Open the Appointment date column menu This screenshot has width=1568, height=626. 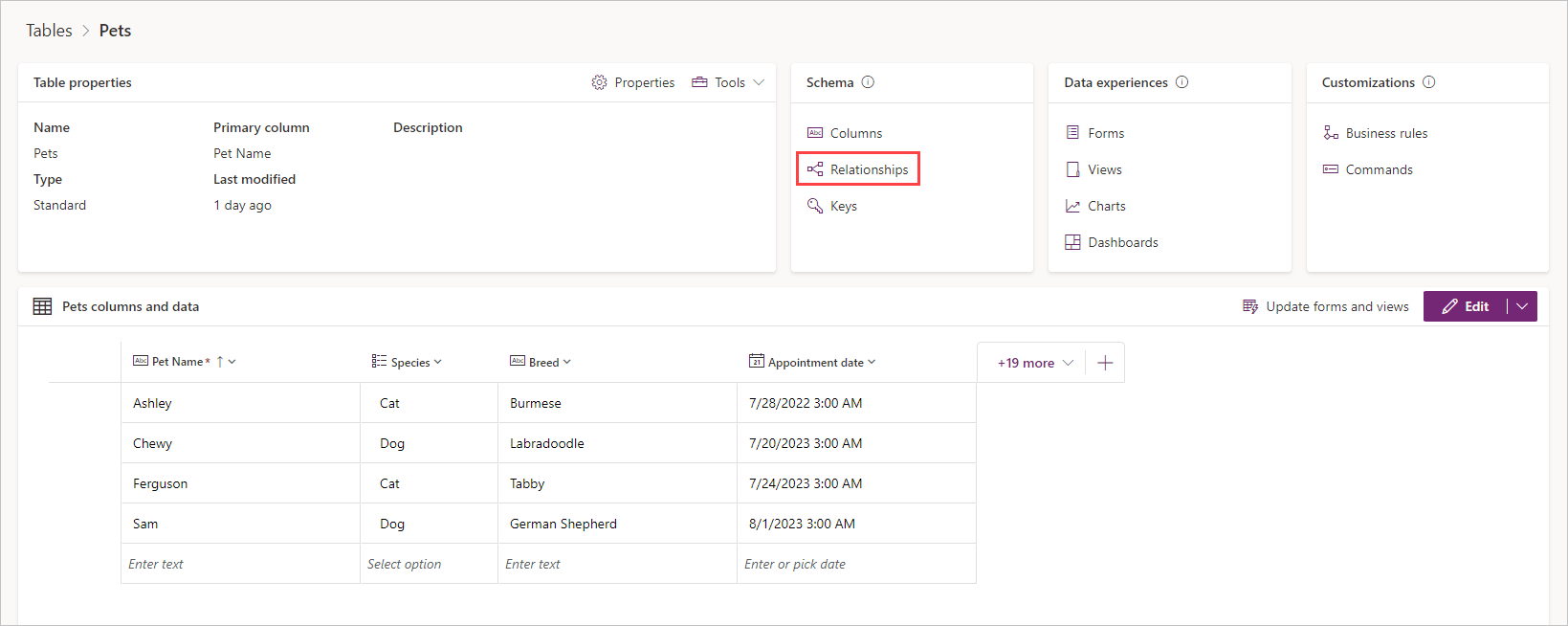(813, 362)
